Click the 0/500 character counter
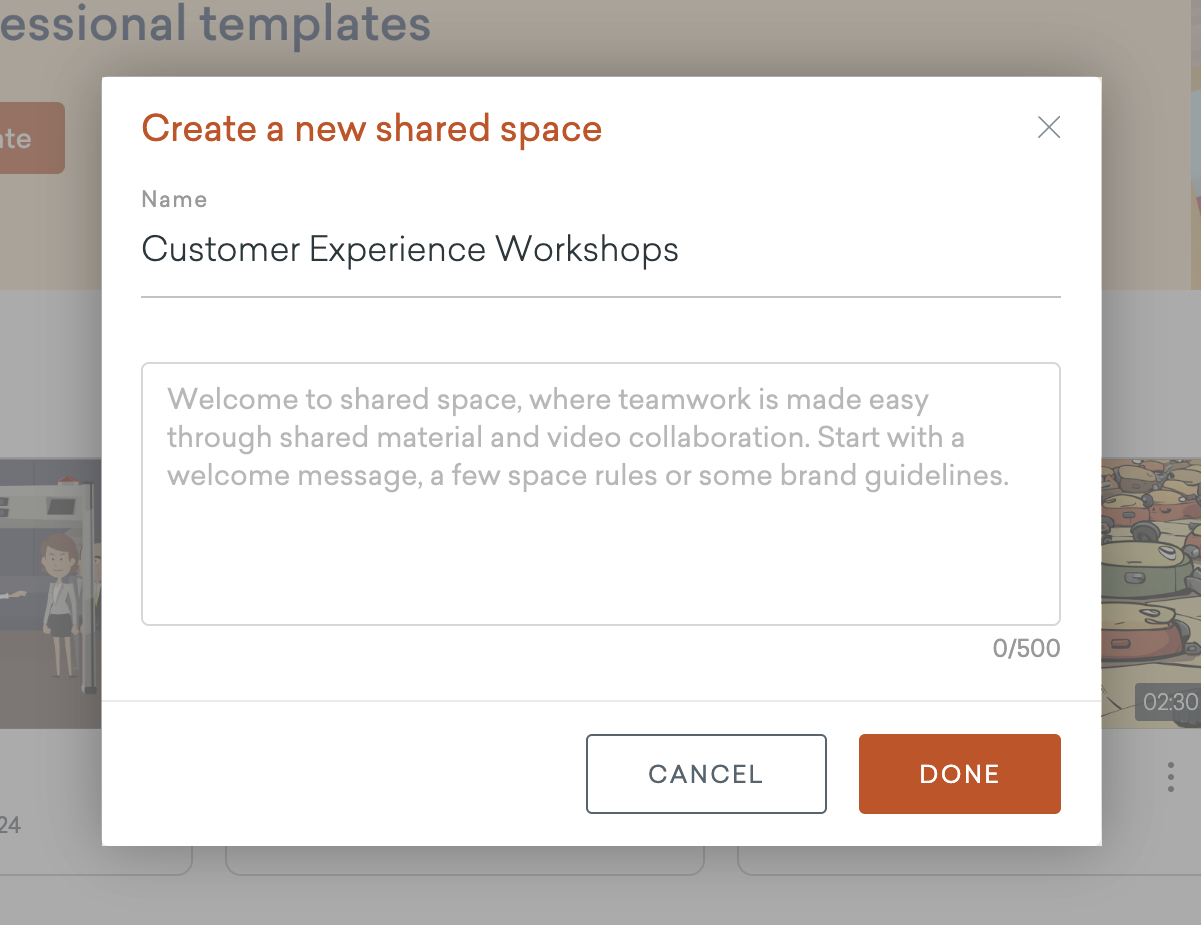This screenshot has height=925, width=1201. point(1026,649)
